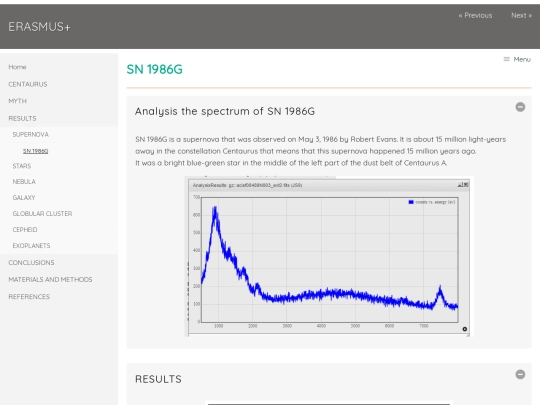Click the spectrum chart image
540x405 pixels.
[x=329, y=256]
